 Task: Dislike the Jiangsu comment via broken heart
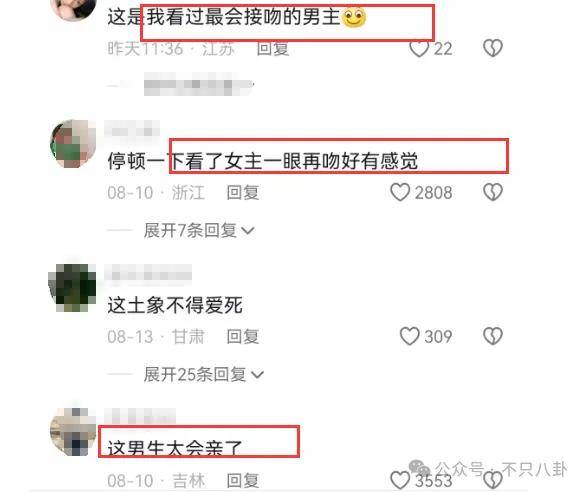(493, 49)
